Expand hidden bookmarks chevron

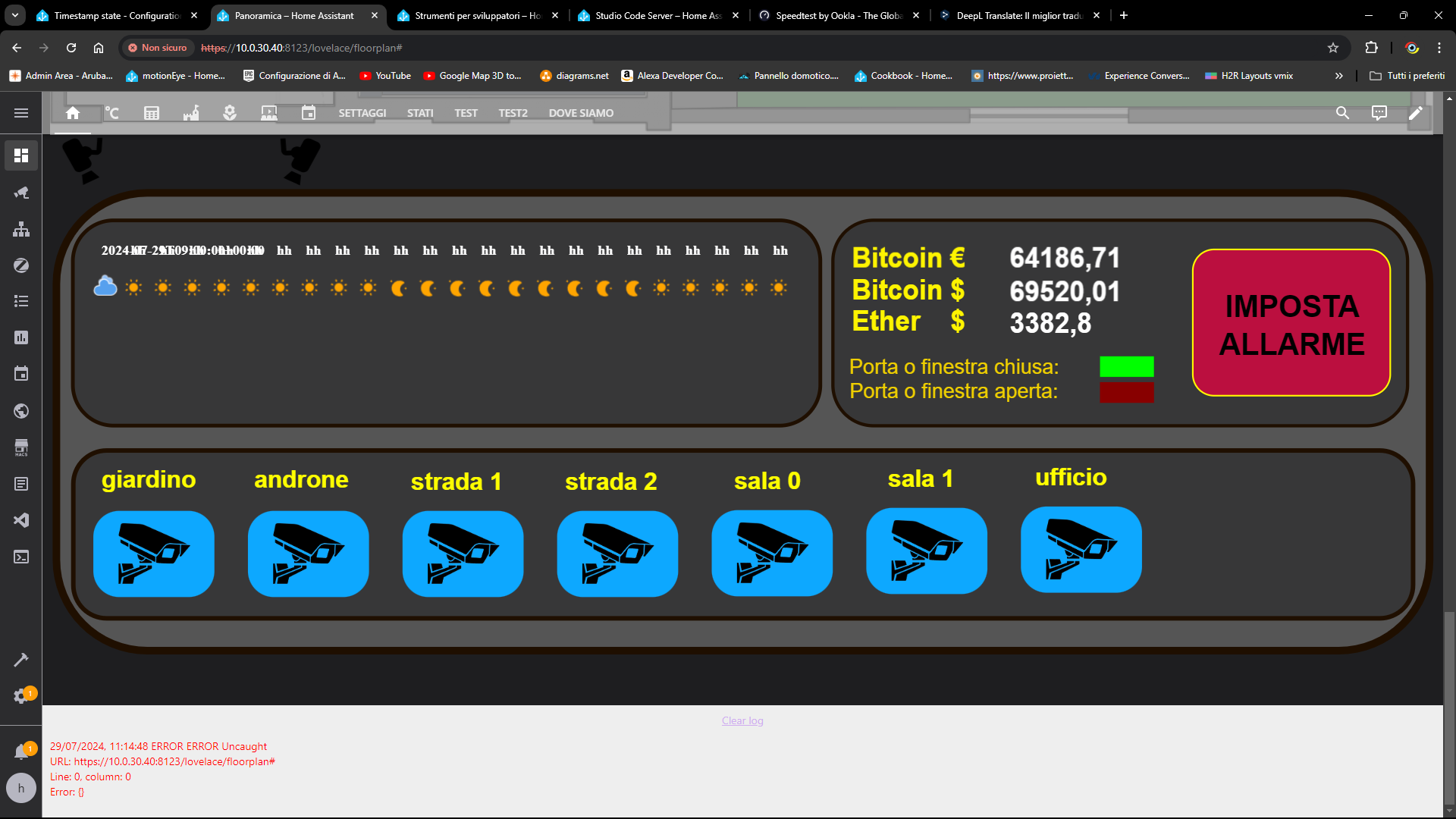click(1338, 76)
